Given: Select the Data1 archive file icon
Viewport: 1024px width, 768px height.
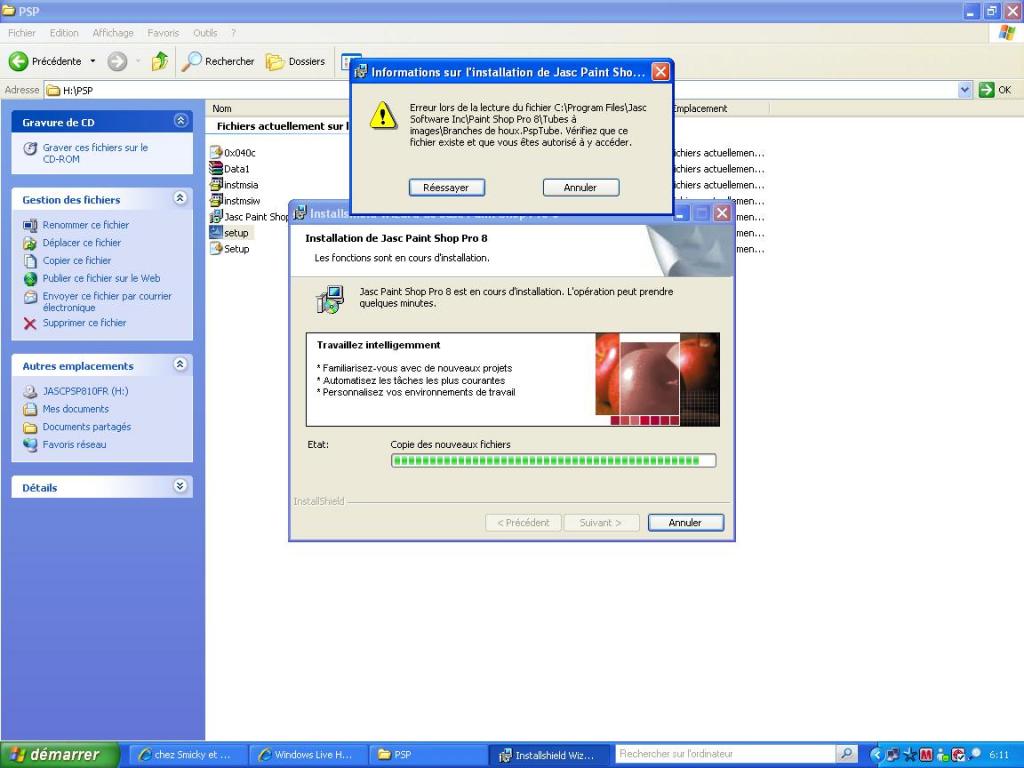Looking at the screenshot, I should 215,169.
